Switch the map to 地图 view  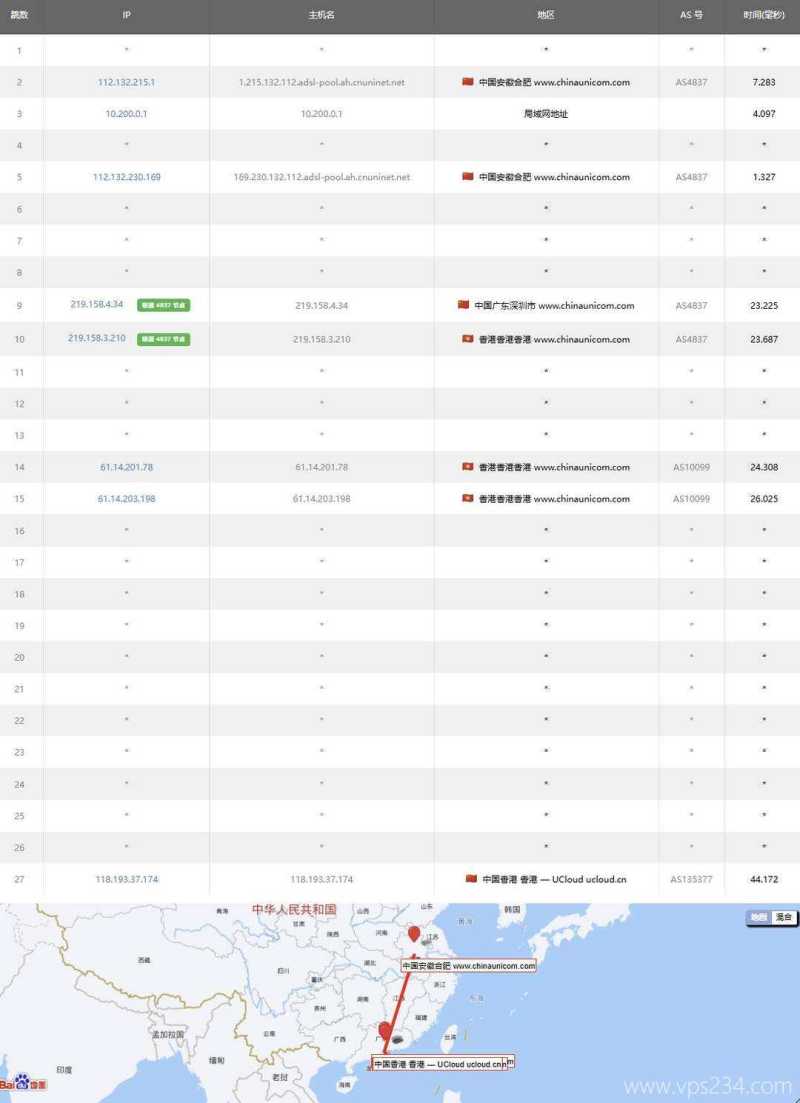757,915
